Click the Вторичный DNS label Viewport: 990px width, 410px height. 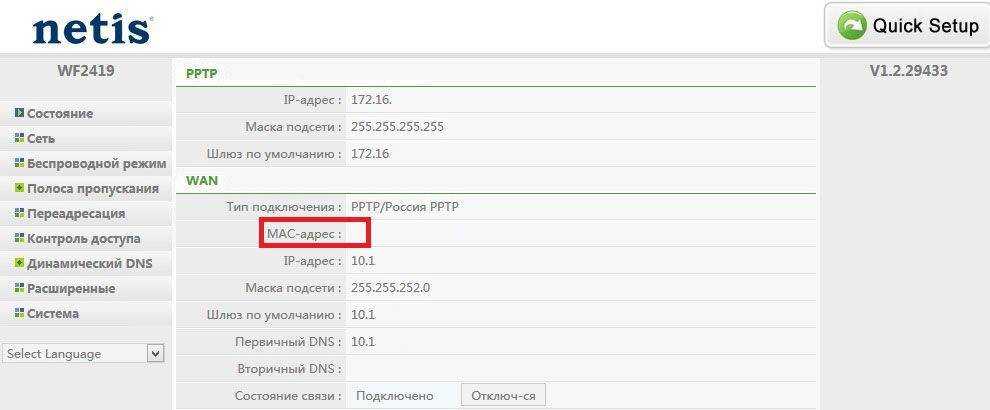[289, 369]
